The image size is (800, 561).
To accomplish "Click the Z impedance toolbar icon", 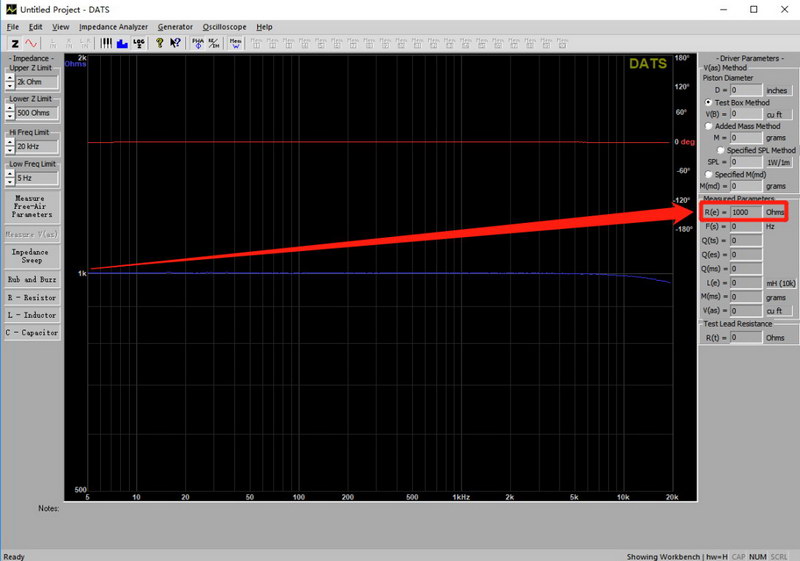I will coord(15,43).
